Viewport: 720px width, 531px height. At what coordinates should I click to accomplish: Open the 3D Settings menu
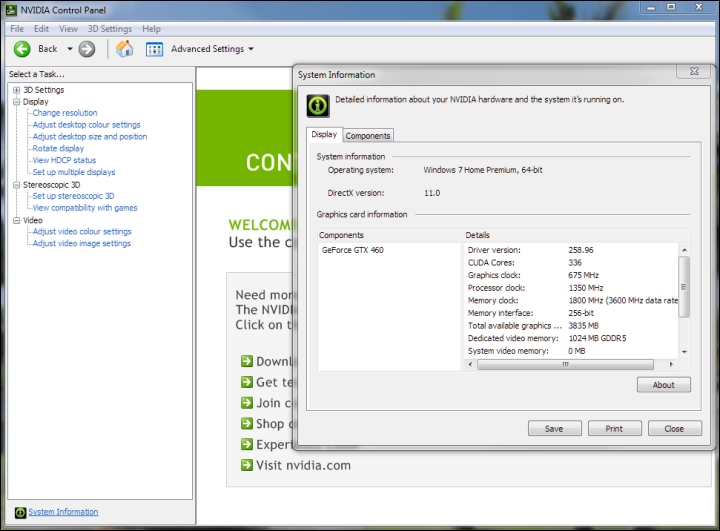(110, 28)
